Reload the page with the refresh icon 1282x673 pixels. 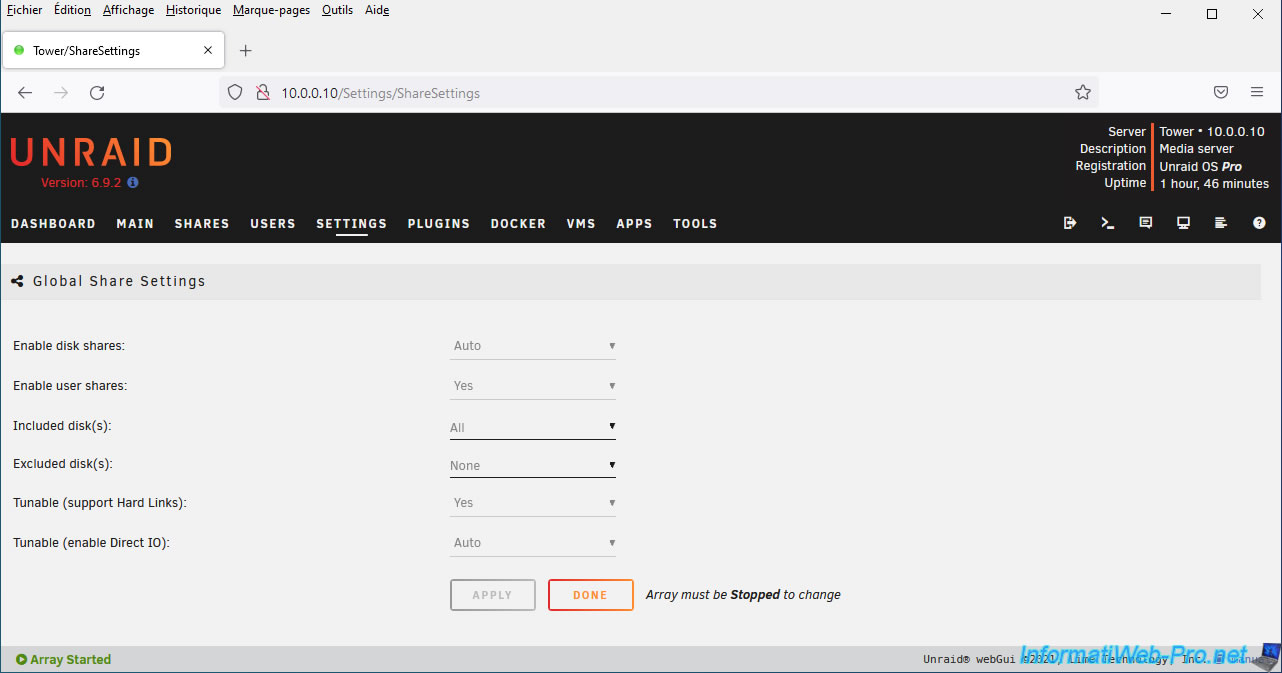97,92
